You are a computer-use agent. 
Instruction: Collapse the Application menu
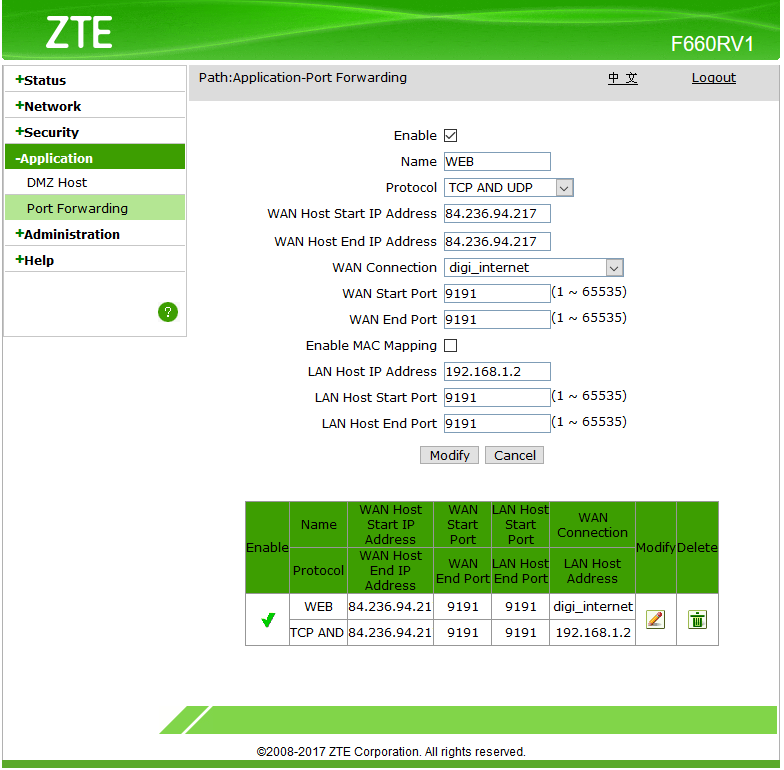[95, 158]
